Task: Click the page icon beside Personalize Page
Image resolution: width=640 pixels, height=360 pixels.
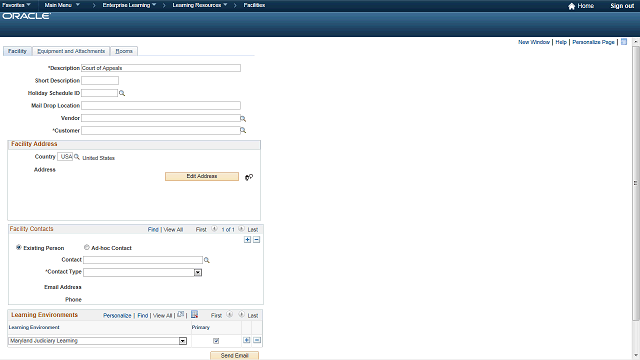Action: pyautogui.click(x=624, y=42)
